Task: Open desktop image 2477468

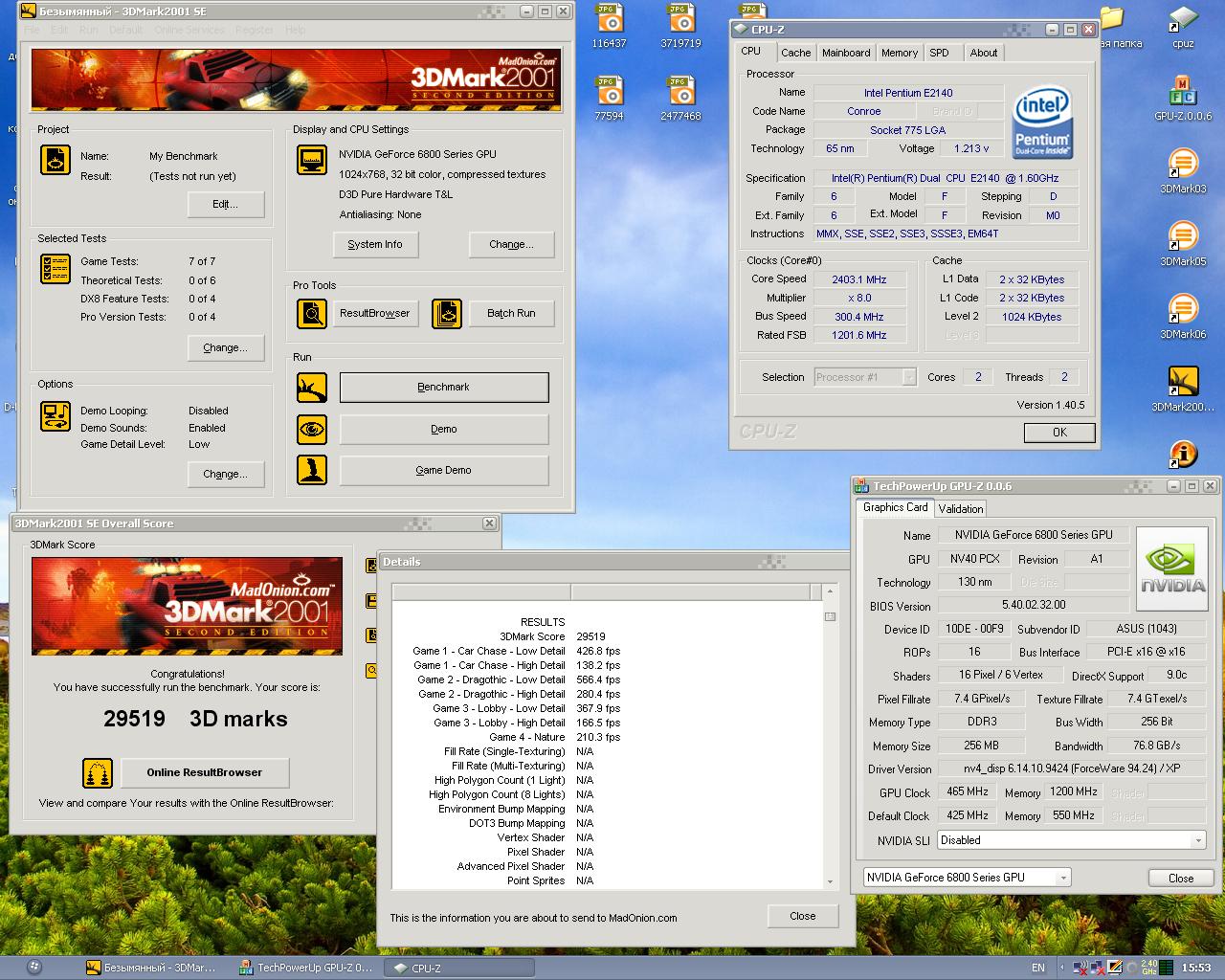Action: [x=680, y=99]
